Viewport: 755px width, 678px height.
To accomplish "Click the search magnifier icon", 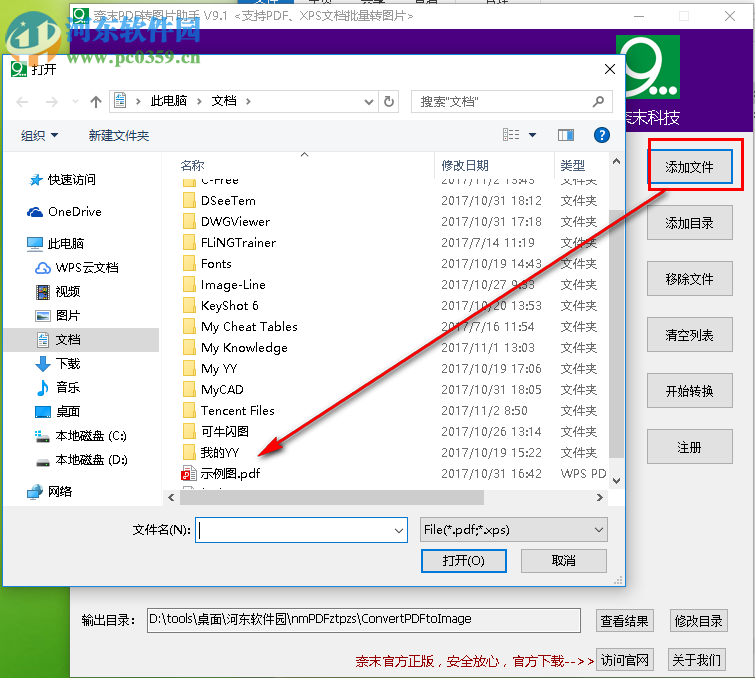I will click(x=599, y=102).
